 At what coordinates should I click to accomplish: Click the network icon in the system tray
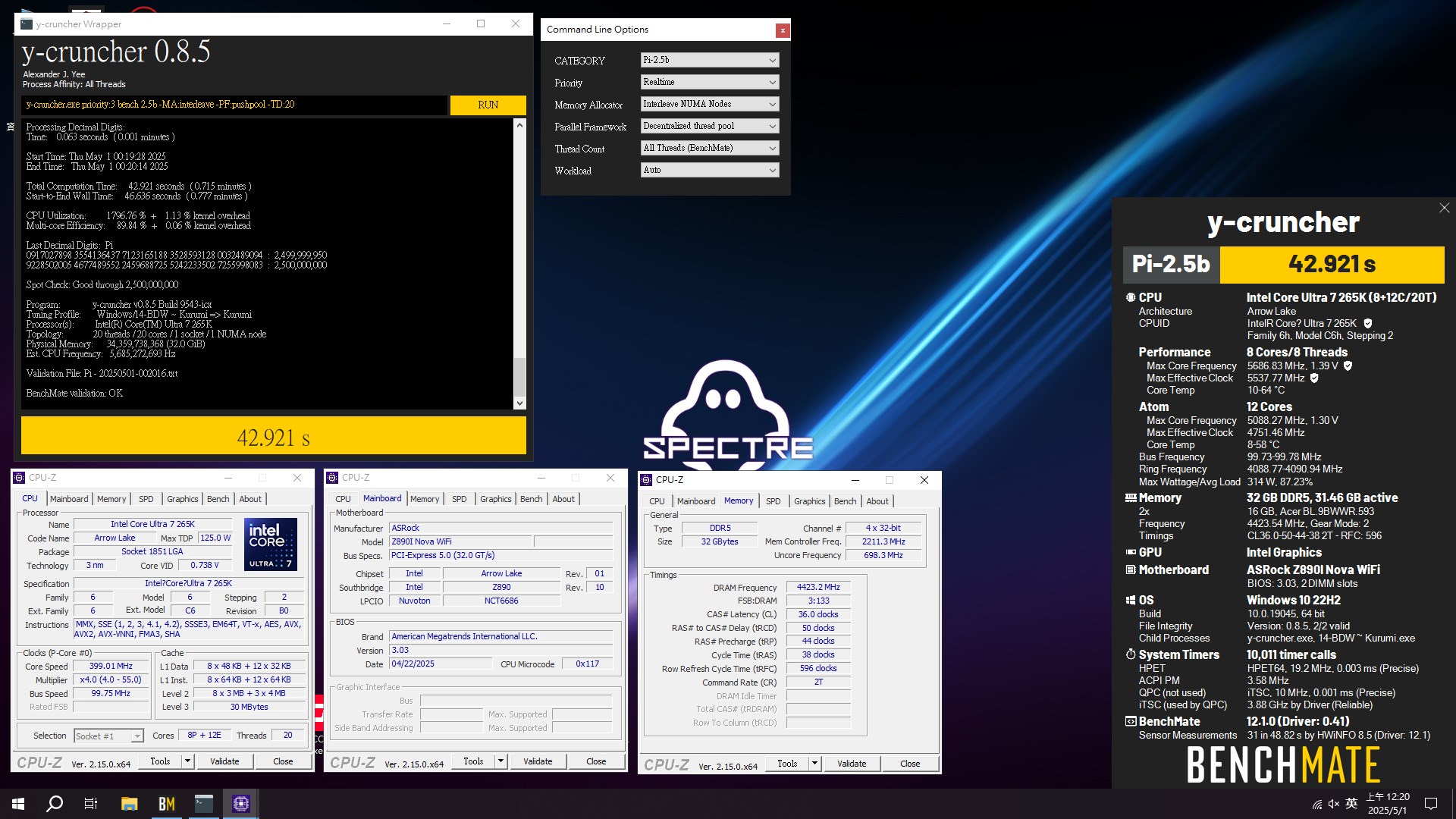(x=1317, y=804)
